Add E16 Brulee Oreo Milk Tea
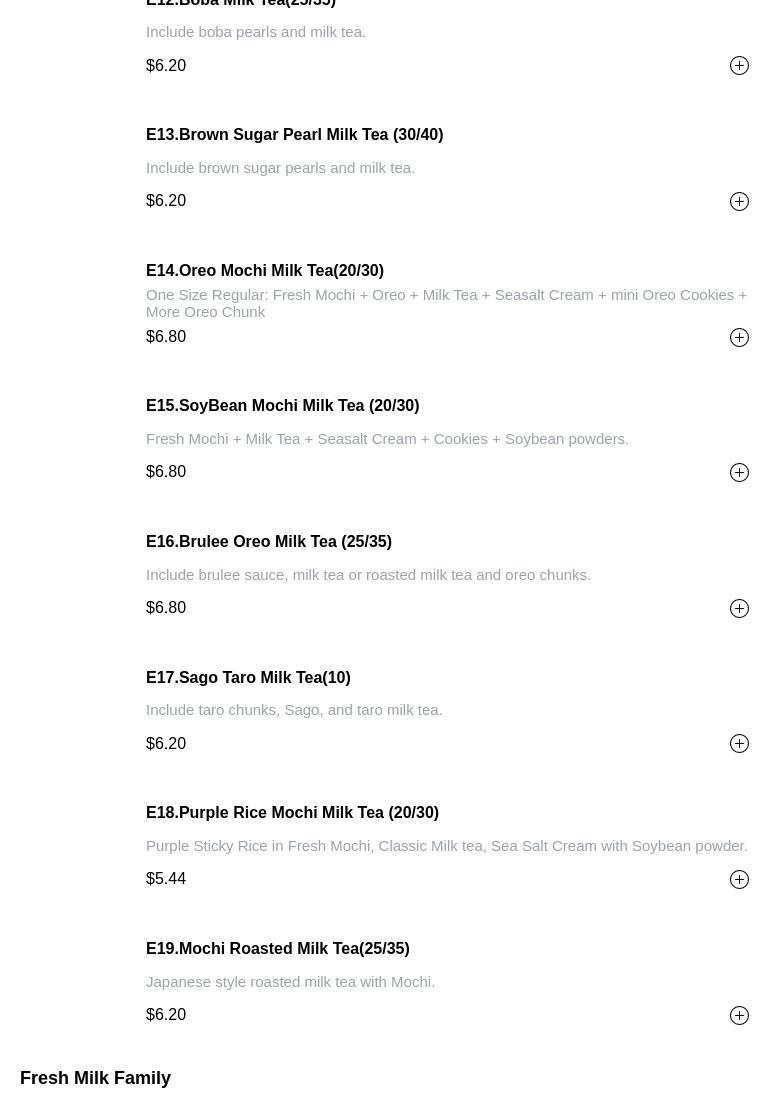 pos(739,608)
